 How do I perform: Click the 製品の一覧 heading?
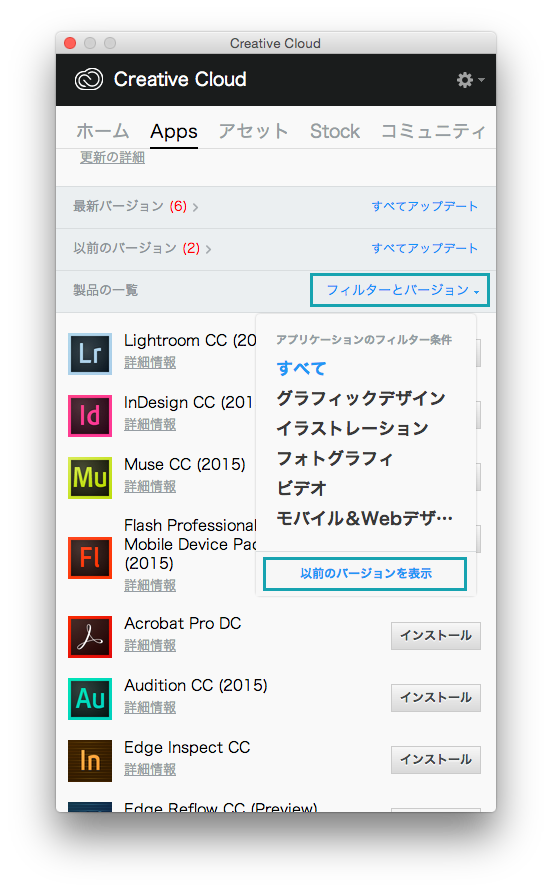pyautogui.click(x=105, y=290)
